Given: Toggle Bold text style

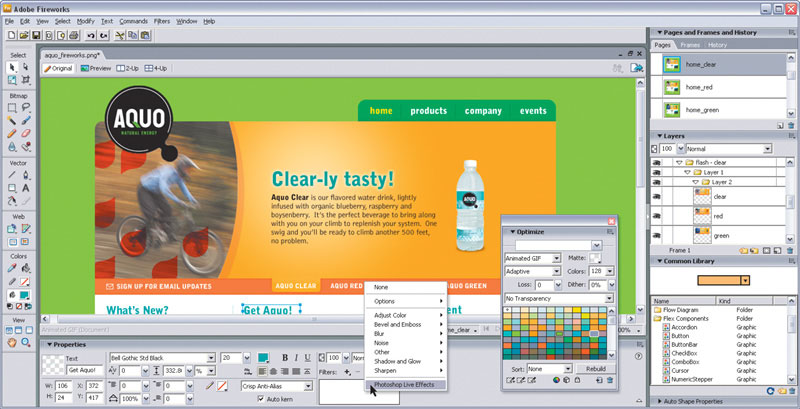Looking at the screenshot, I should [x=285, y=357].
